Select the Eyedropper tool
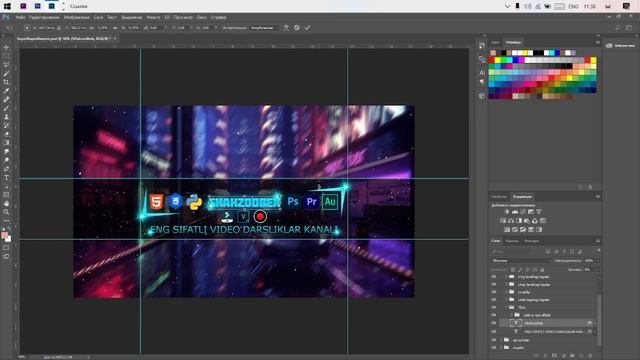This screenshot has width=640, height=360. click(x=6, y=91)
